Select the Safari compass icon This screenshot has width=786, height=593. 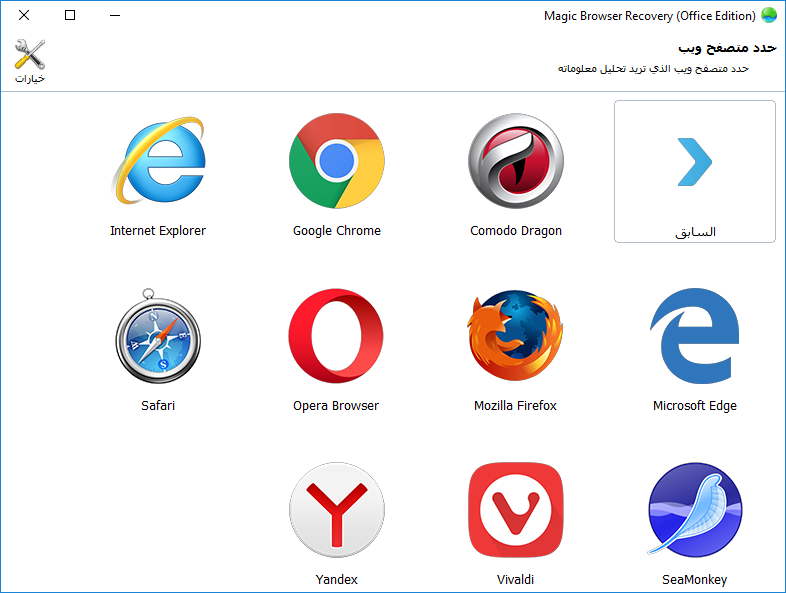tap(158, 336)
